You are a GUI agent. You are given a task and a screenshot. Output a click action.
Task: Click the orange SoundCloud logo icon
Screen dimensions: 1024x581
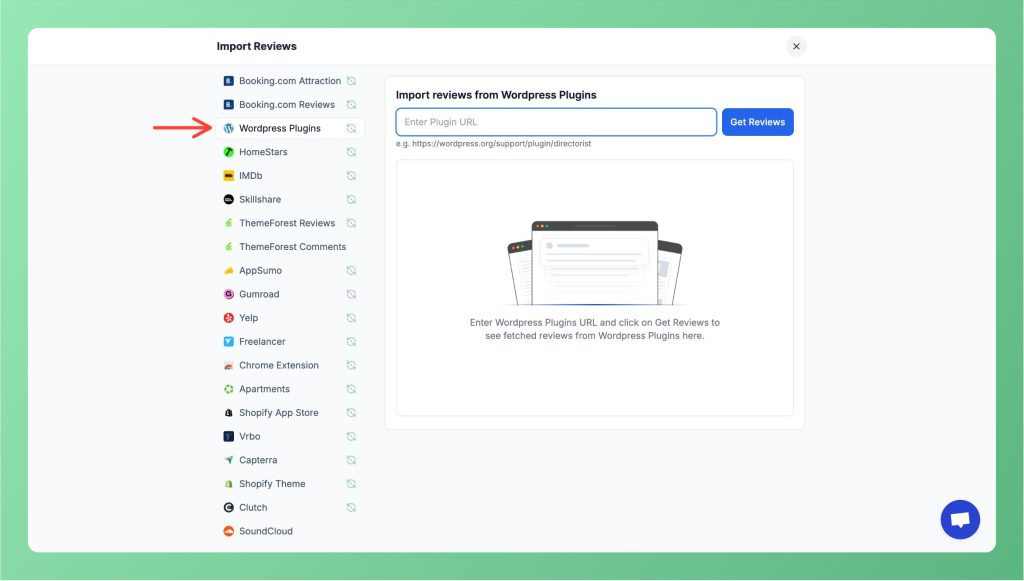(x=229, y=531)
